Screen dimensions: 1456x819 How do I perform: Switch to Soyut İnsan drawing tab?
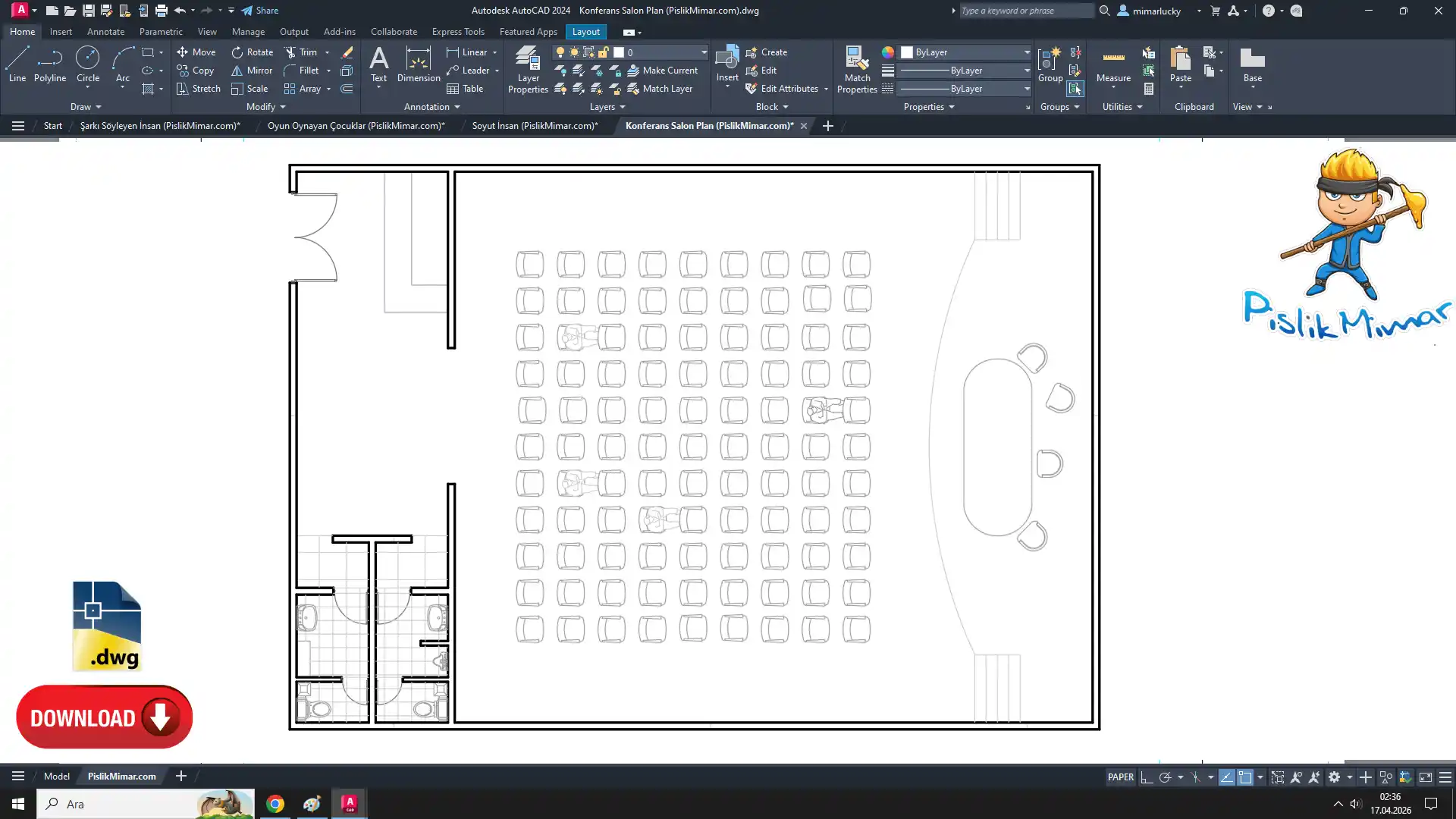pyautogui.click(x=535, y=126)
